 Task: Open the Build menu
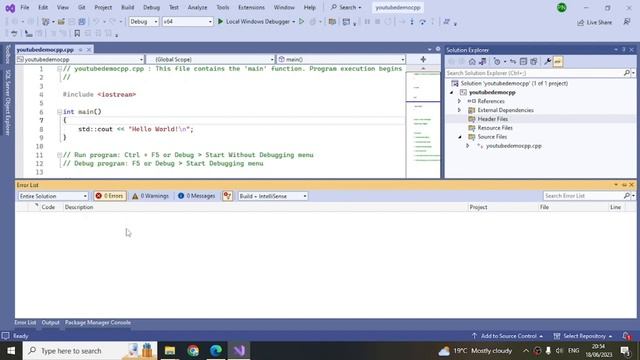tap(127, 7)
